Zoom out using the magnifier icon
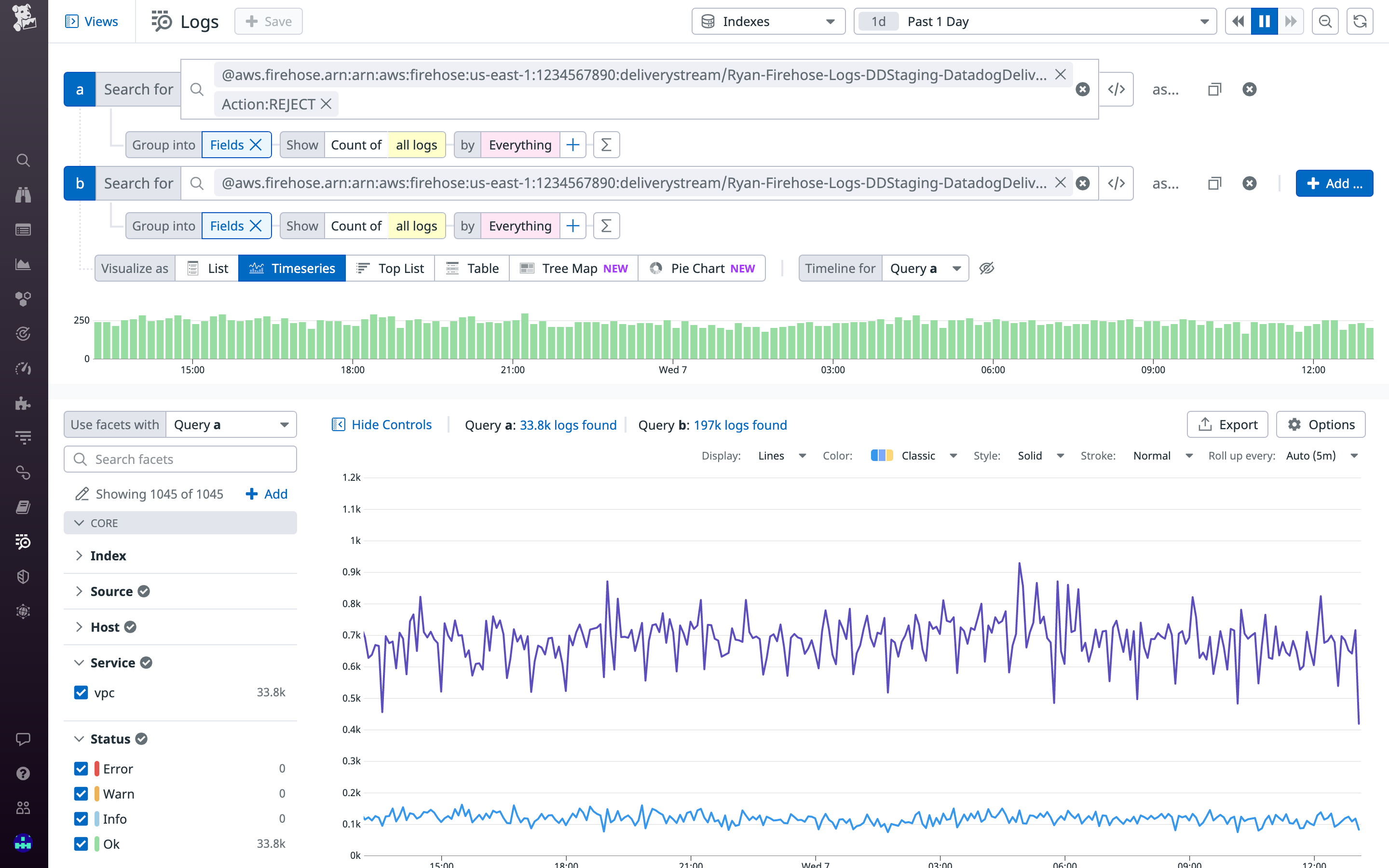 1325,21
